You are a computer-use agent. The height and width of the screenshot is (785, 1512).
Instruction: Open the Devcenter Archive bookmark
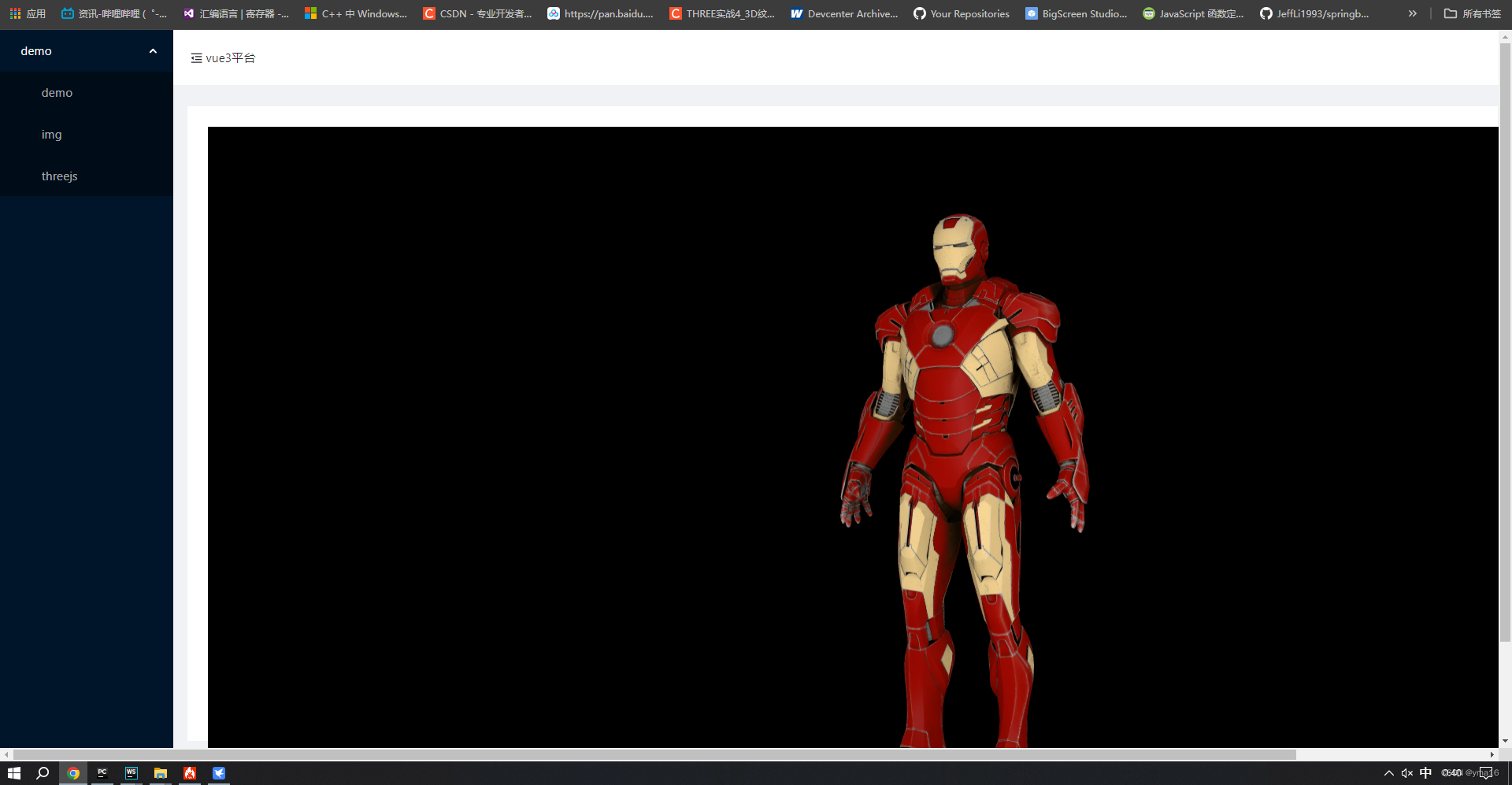pyautogui.click(x=844, y=13)
